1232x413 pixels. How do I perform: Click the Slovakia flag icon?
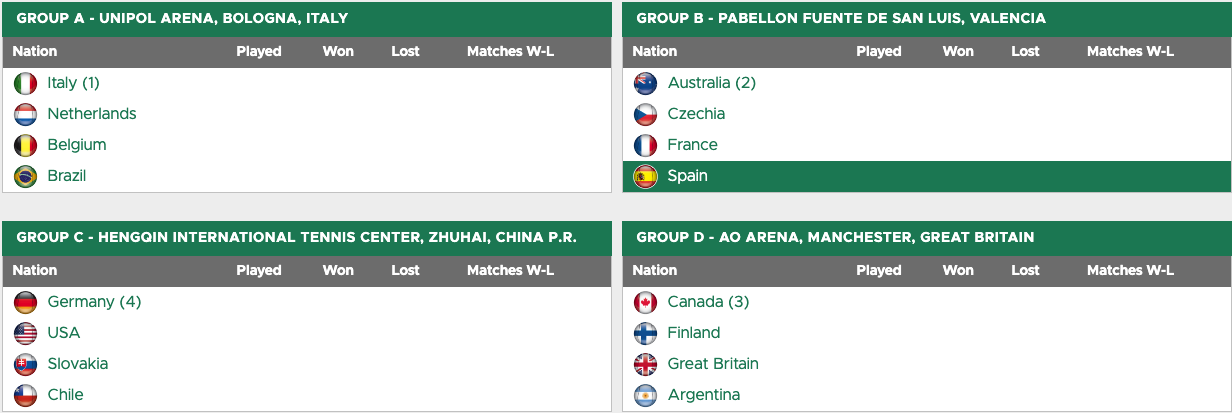click(26, 365)
